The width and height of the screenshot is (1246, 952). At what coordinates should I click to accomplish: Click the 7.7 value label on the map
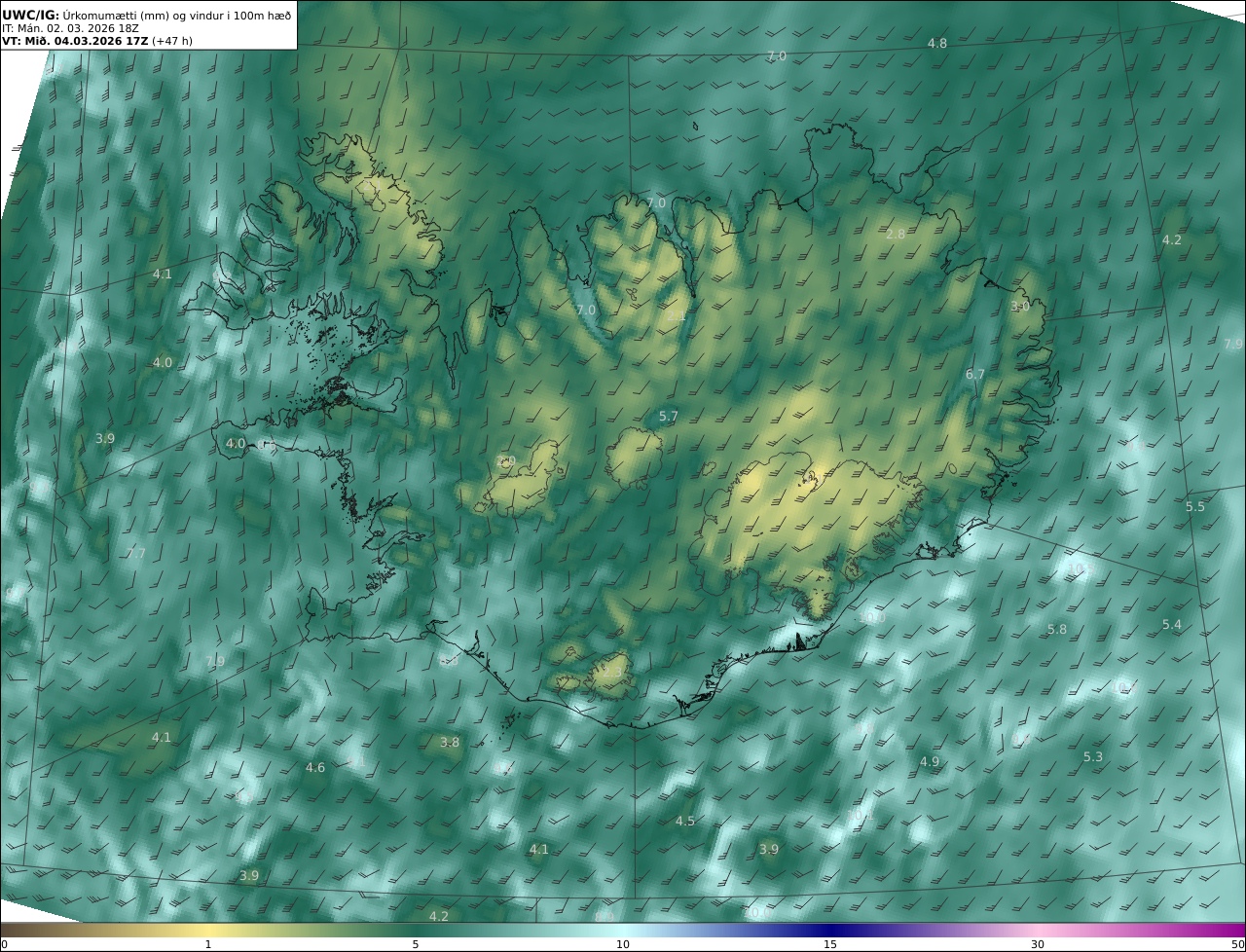(136, 554)
